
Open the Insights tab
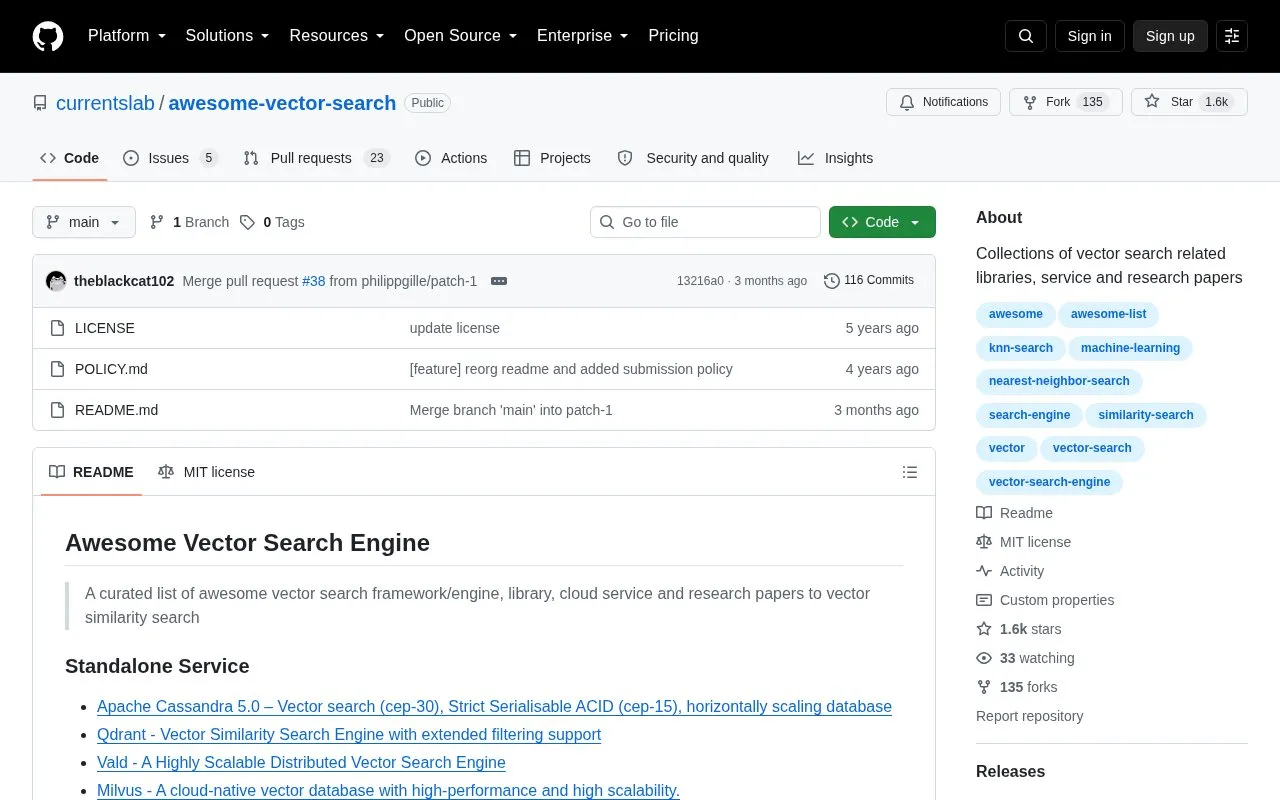pos(836,158)
